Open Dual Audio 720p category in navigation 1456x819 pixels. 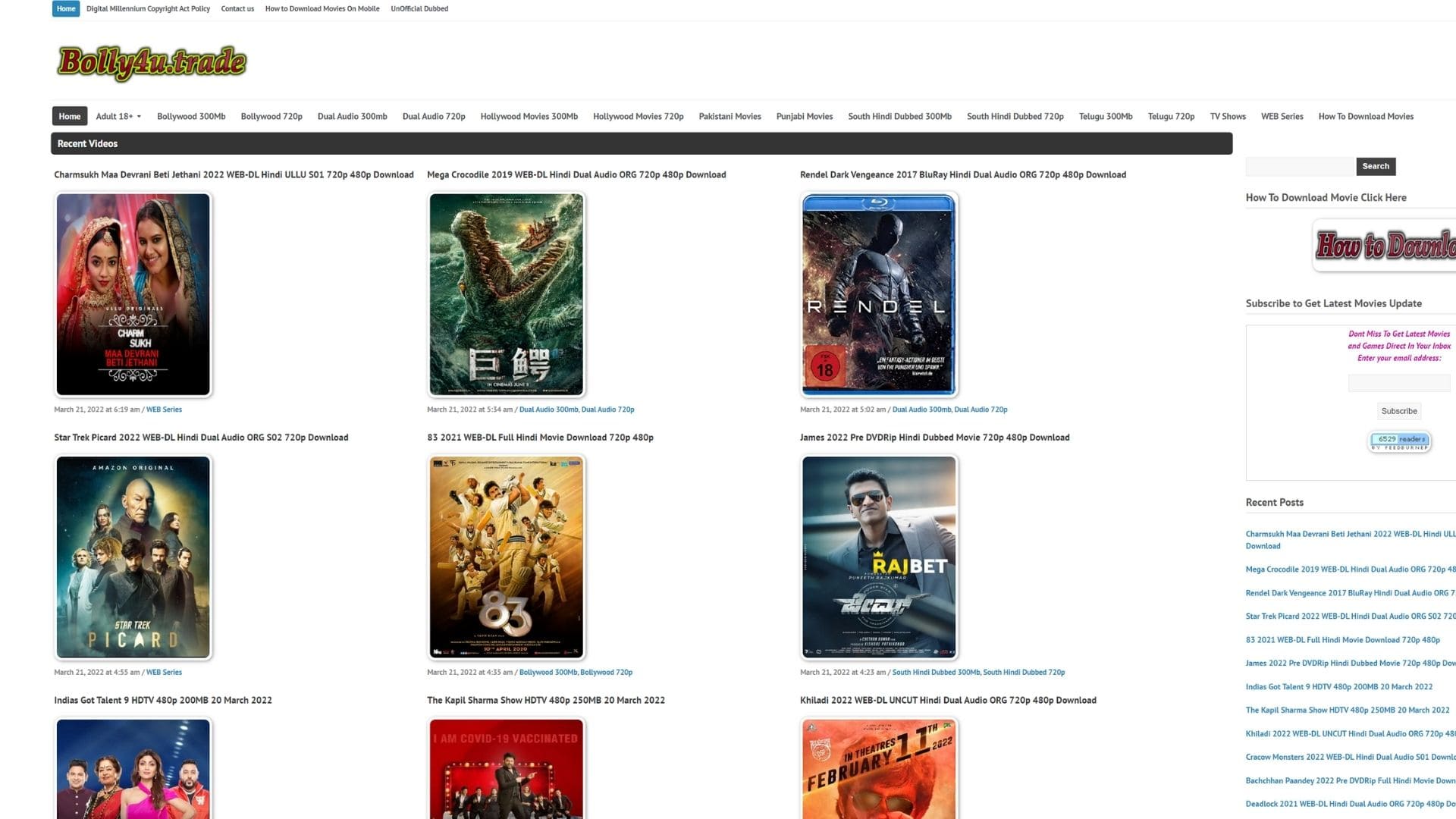434,116
